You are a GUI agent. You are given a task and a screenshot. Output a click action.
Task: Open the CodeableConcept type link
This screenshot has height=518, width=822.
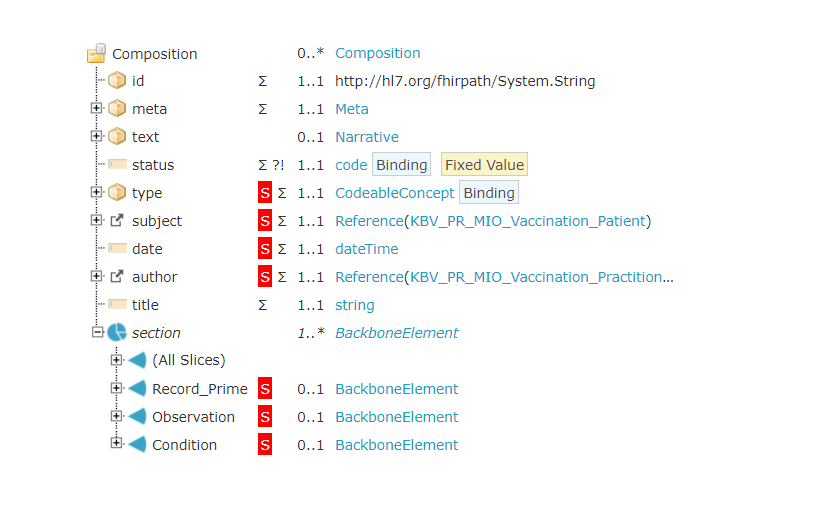click(x=394, y=193)
